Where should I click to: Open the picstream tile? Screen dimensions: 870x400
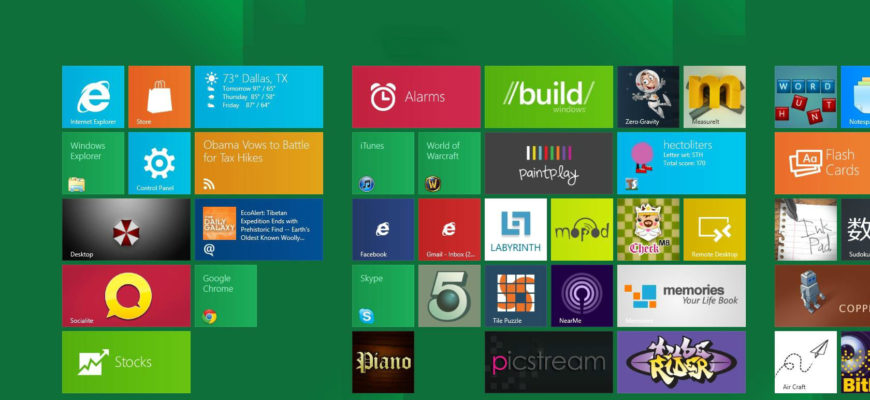tap(549, 362)
